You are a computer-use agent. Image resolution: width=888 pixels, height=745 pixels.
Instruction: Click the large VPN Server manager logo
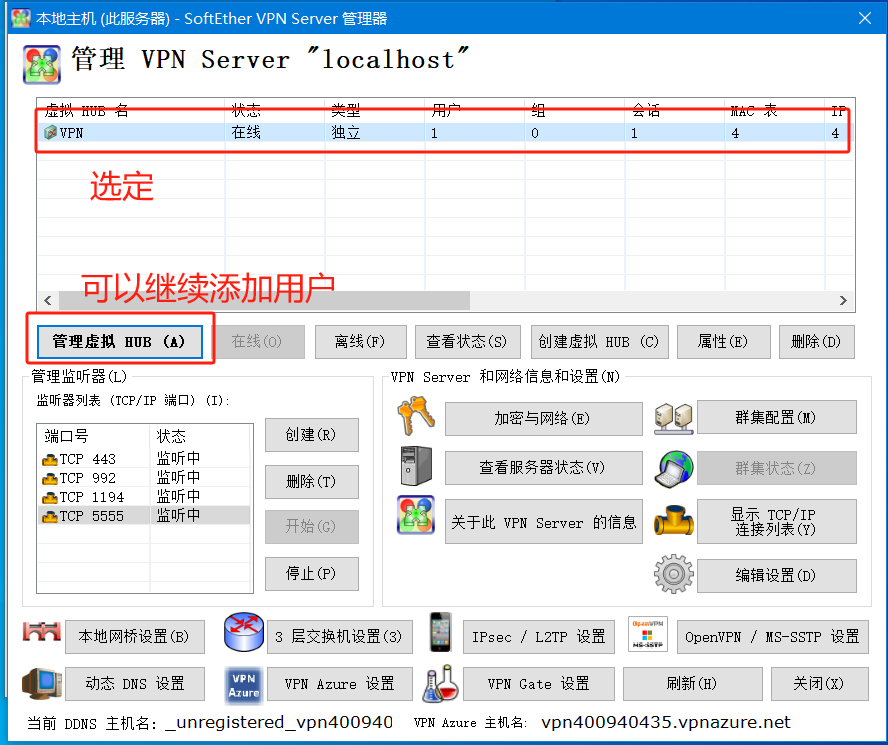pyautogui.click(x=42, y=65)
